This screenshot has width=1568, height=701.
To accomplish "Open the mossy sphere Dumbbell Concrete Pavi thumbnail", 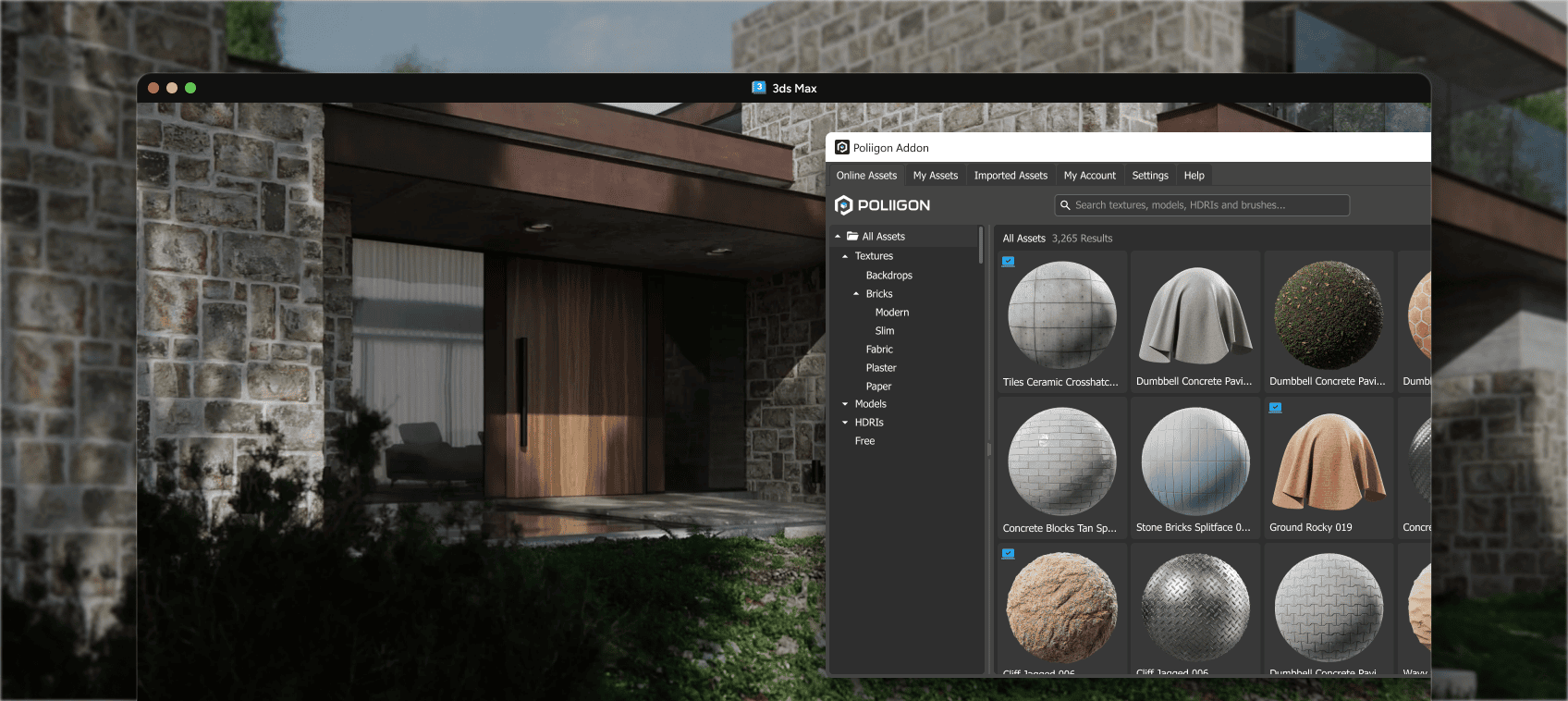I will (1329, 315).
